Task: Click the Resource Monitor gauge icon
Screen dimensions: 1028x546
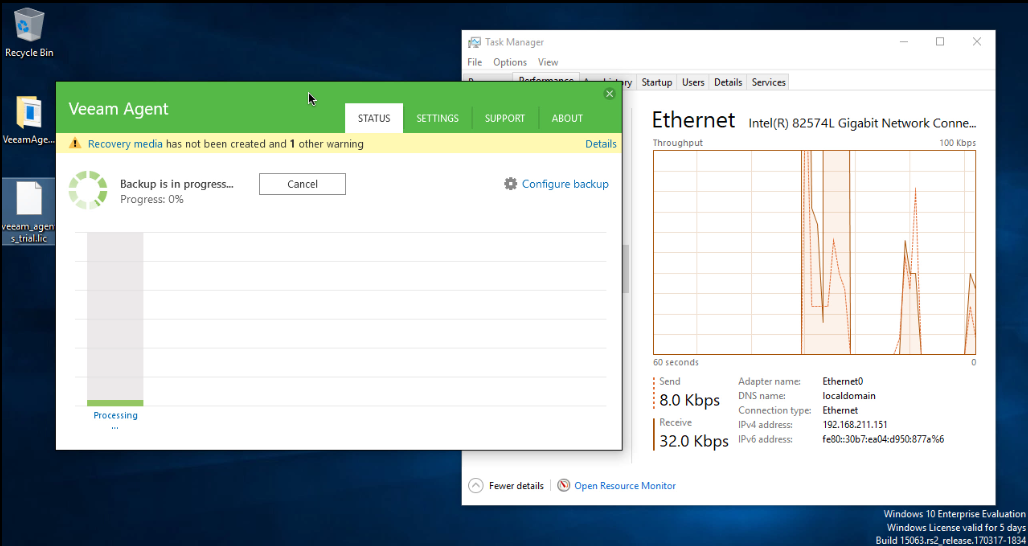Action: tap(563, 486)
